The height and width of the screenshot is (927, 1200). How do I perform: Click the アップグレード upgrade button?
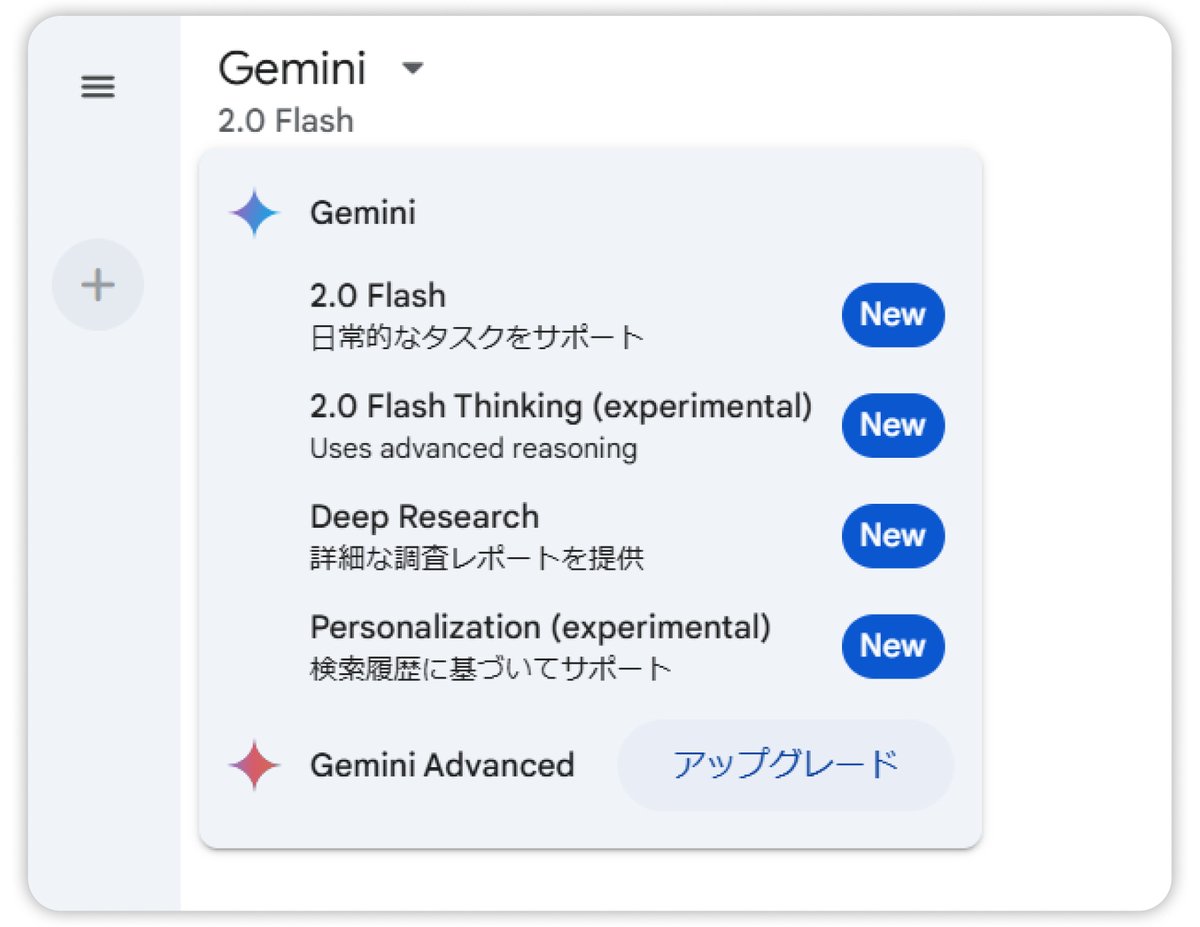(787, 764)
